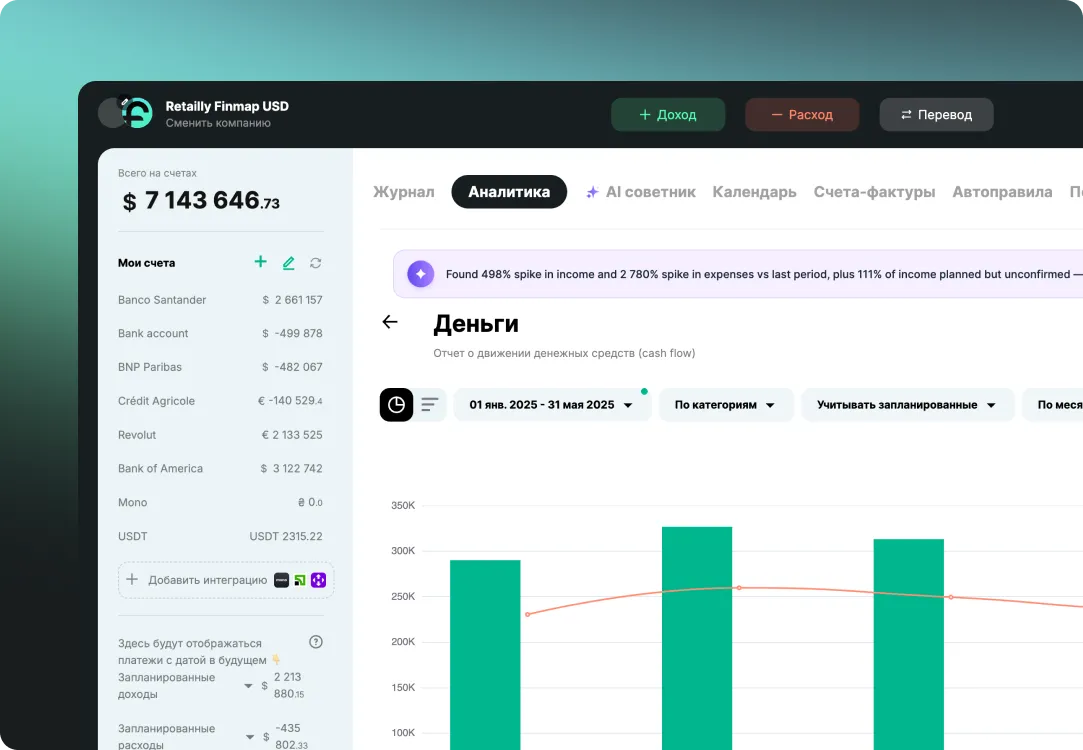Click first point on orange trend line
Viewport: 1083px width, 750px height.
tap(528, 614)
